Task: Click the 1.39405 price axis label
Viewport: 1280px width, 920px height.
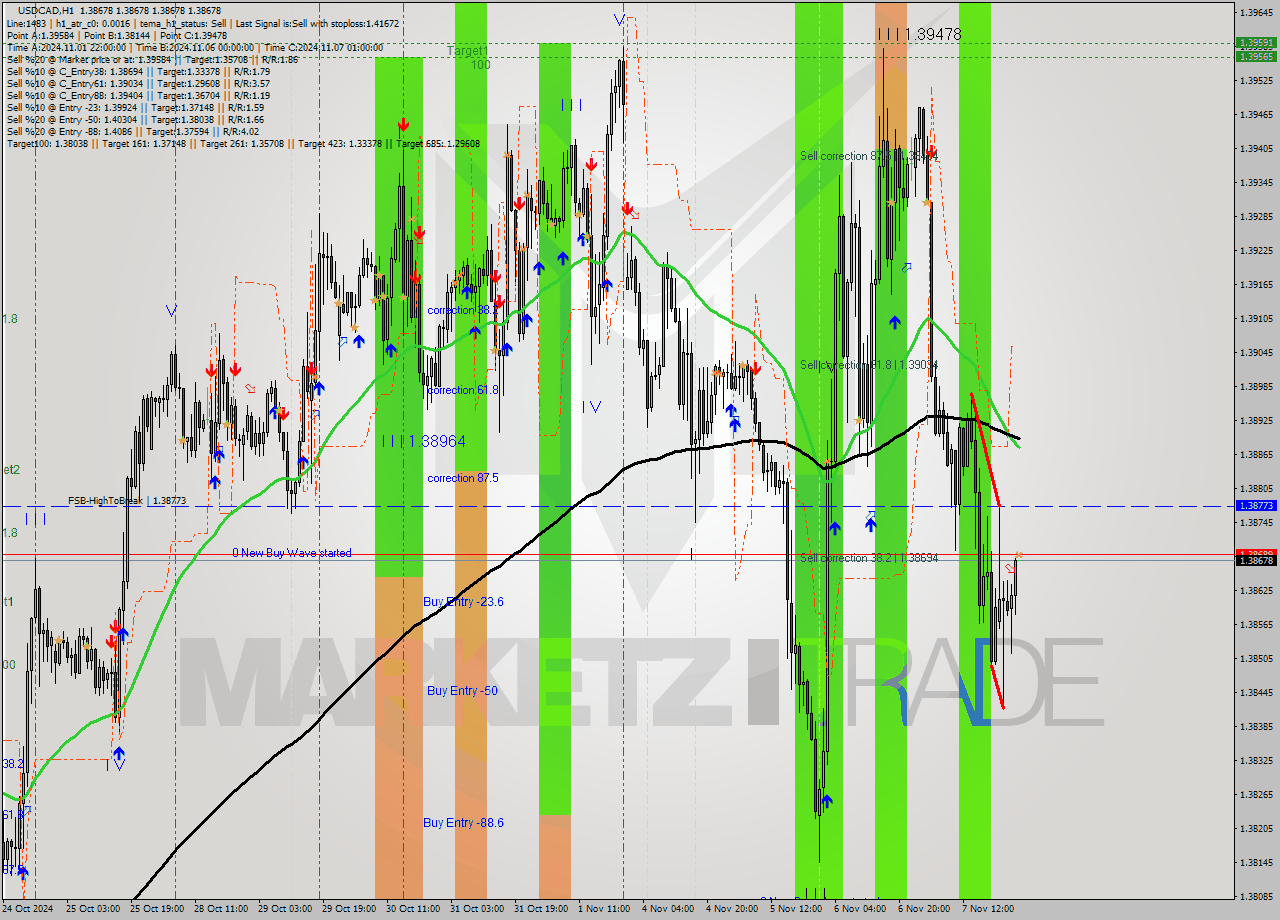Action: click(1256, 148)
